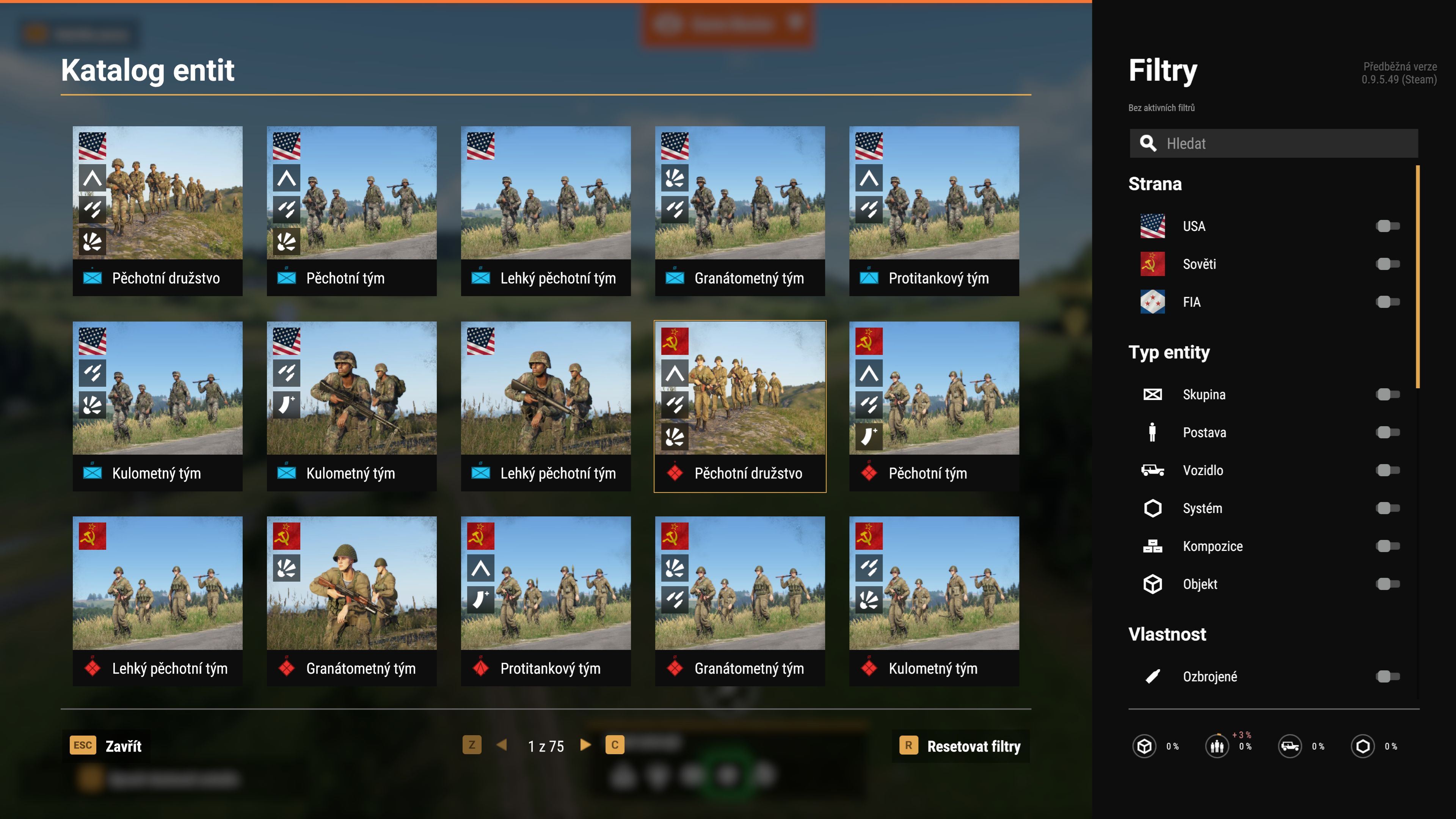Viewport: 1456px width, 819px height.
Task: Click the Vozidlo vehicle icon
Action: click(1153, 470)
